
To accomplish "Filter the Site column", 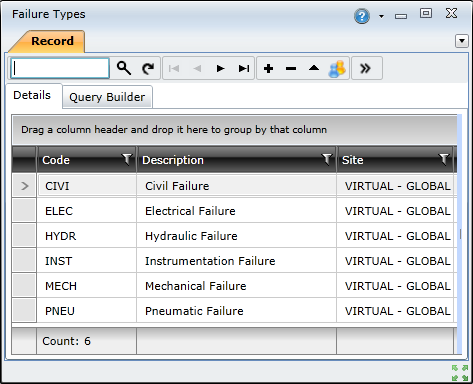I will click(x=444, y=159).
